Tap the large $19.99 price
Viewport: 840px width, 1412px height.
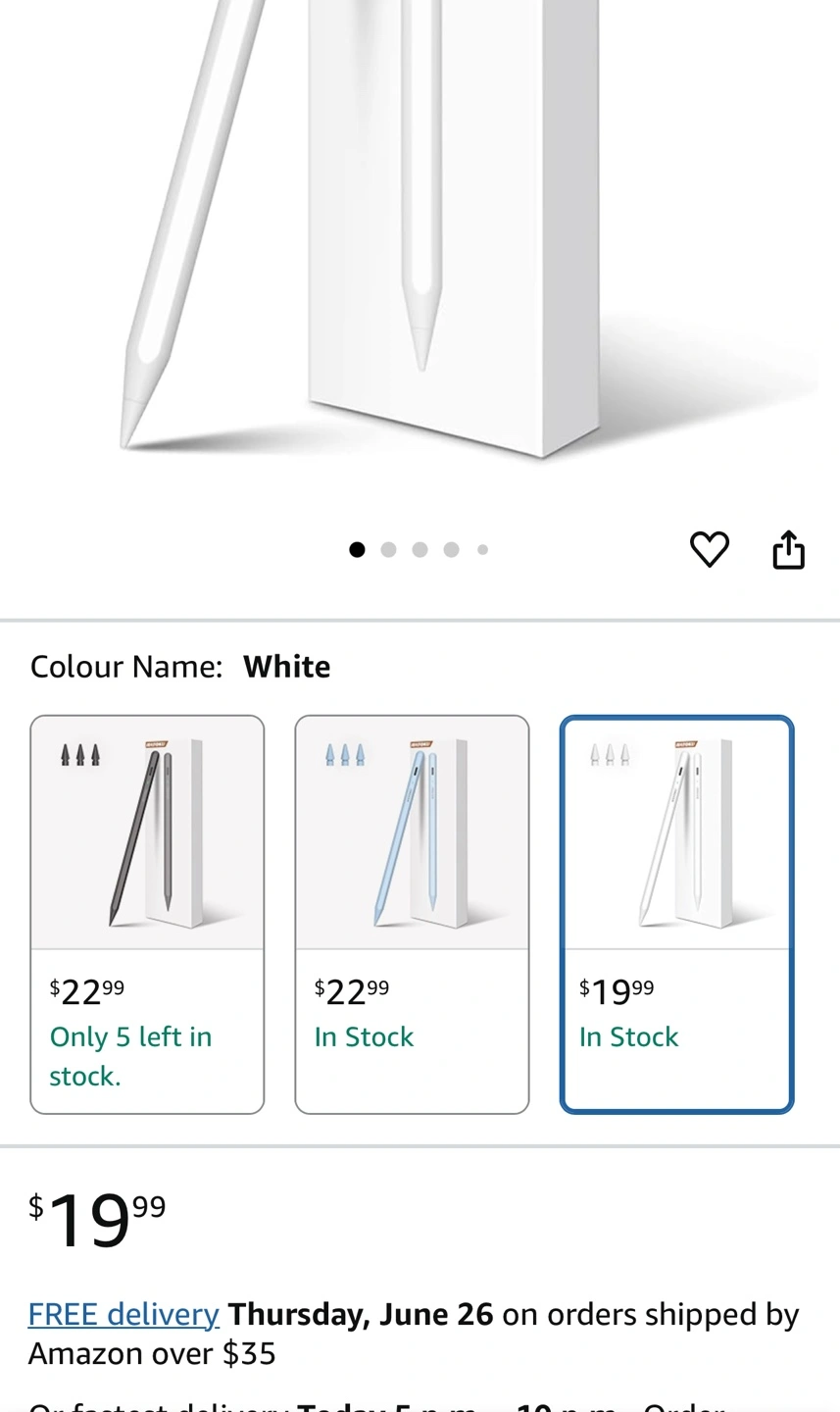coord(97,1219)
